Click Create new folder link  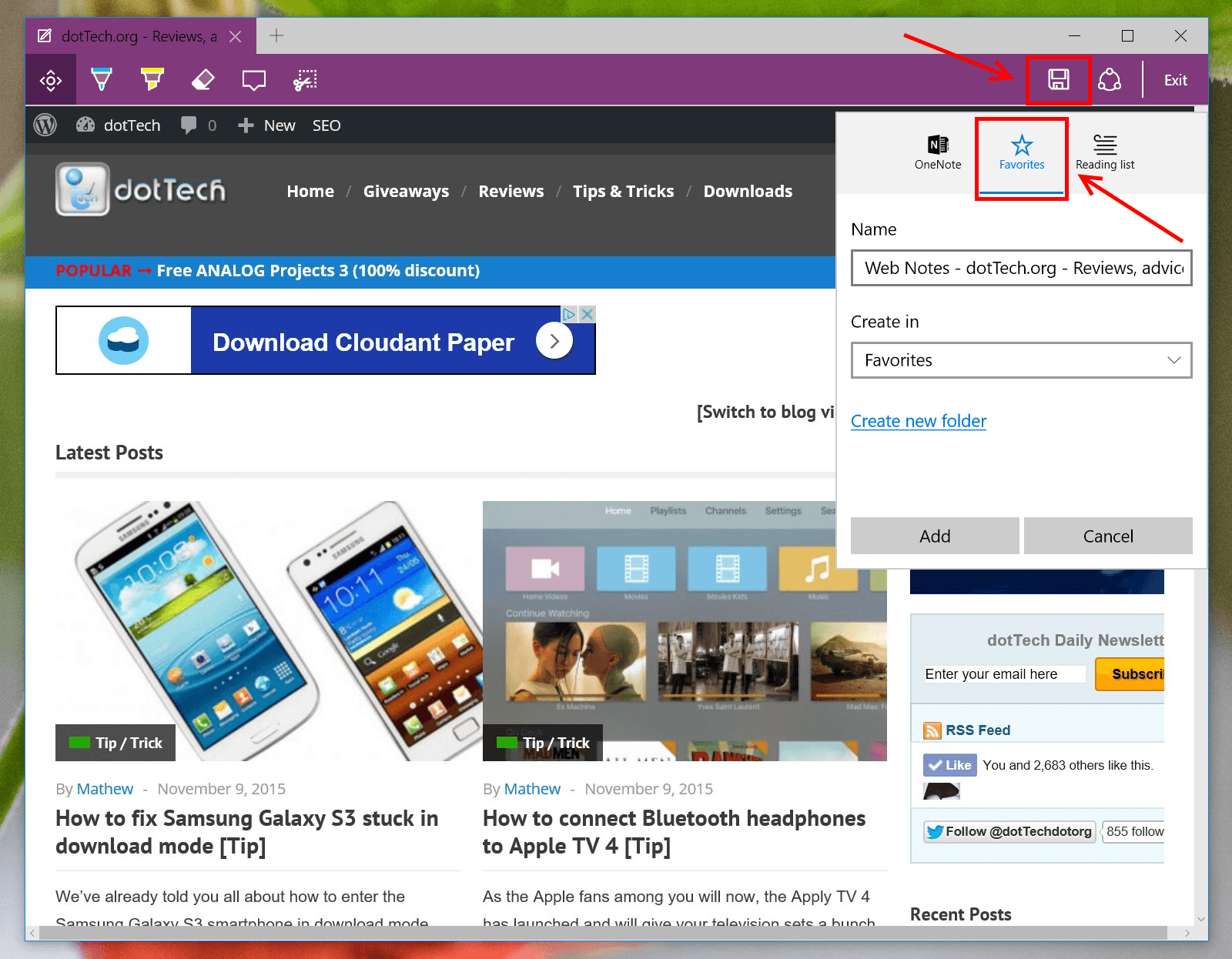[919, 421]
